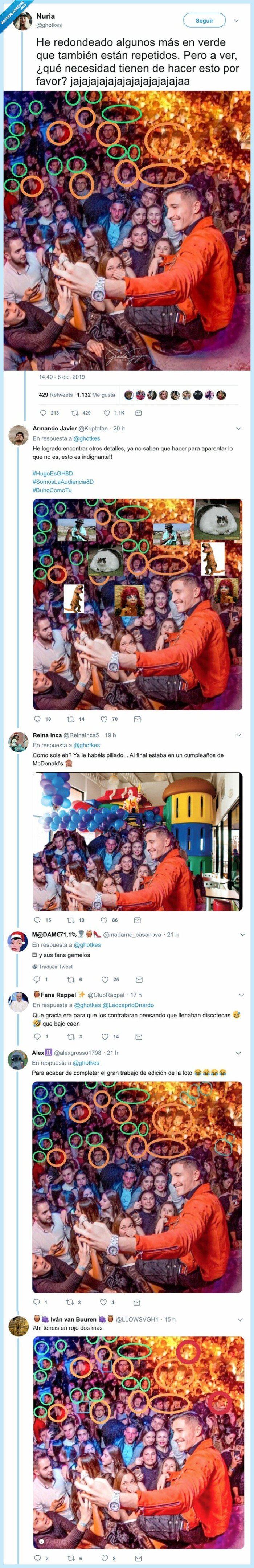Click hashtag #HugoEsGH8D

coord(52,473)
